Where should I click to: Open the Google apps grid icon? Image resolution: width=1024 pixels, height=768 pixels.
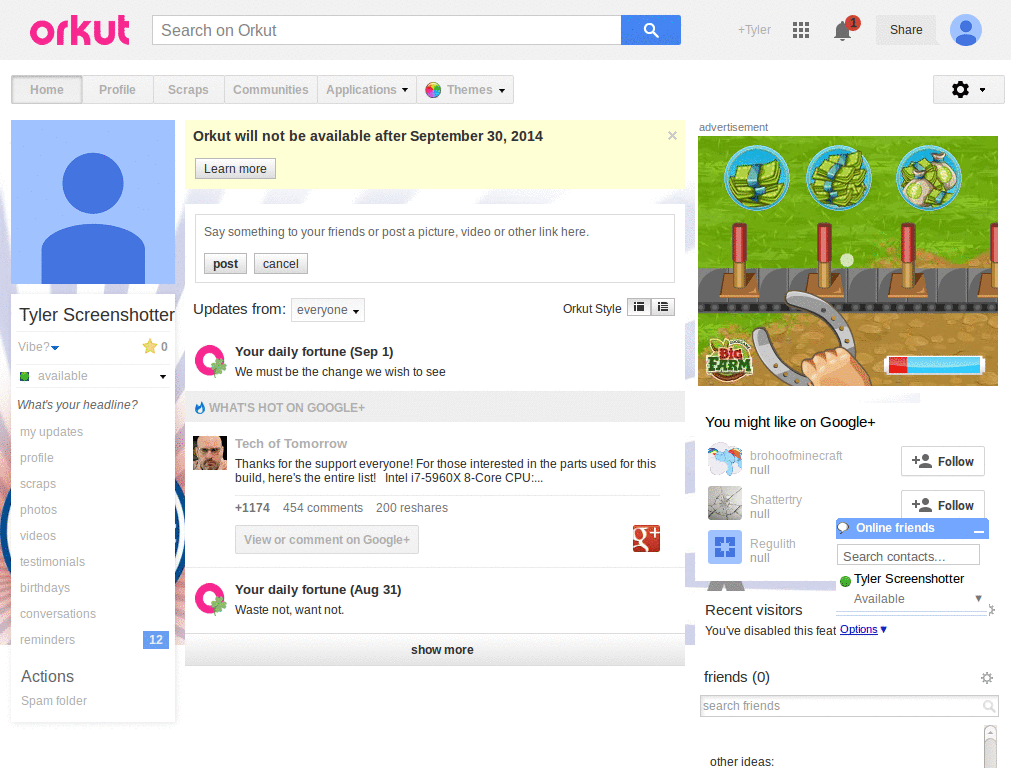pos(801,30)
